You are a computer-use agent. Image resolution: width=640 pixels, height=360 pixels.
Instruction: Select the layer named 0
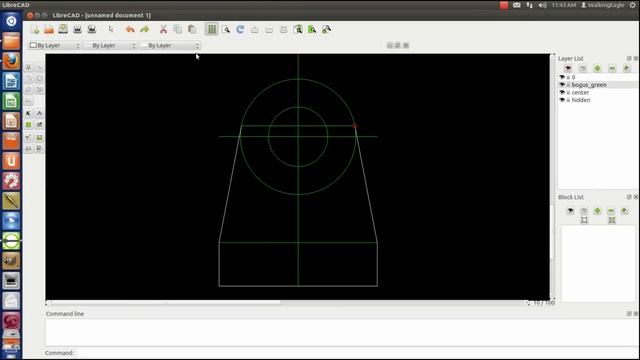tap(573, 77)
